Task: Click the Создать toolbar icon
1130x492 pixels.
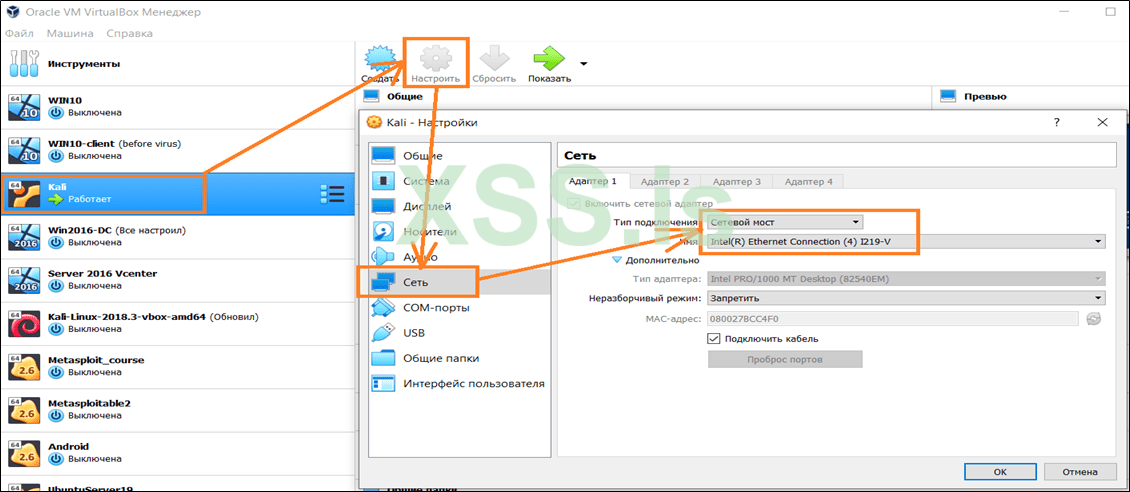Action: pyautogui.click(x=381, y=59)
